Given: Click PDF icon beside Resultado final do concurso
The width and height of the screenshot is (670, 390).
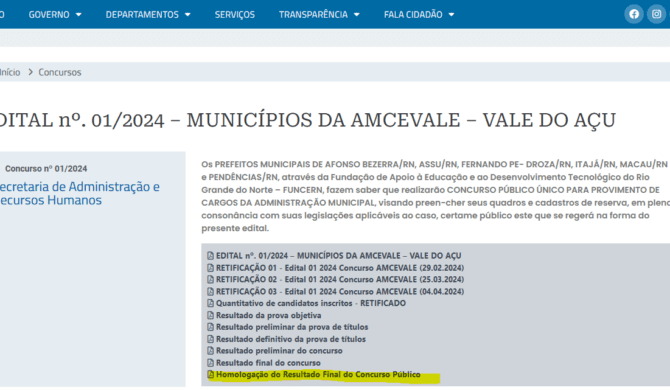Looking at the screenshot, I should pyautogui.click(x=210, y=363).
